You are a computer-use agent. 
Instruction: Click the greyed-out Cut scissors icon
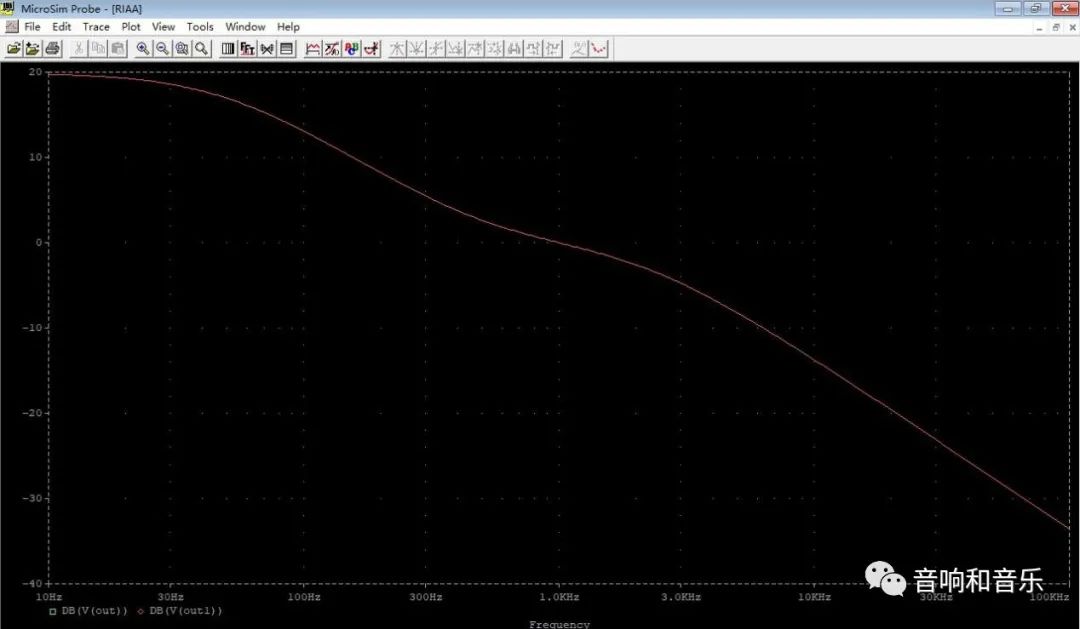(79, 48)
